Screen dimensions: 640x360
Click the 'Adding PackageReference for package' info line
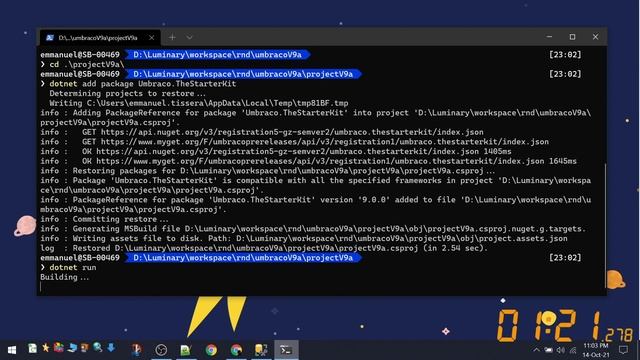316,118
